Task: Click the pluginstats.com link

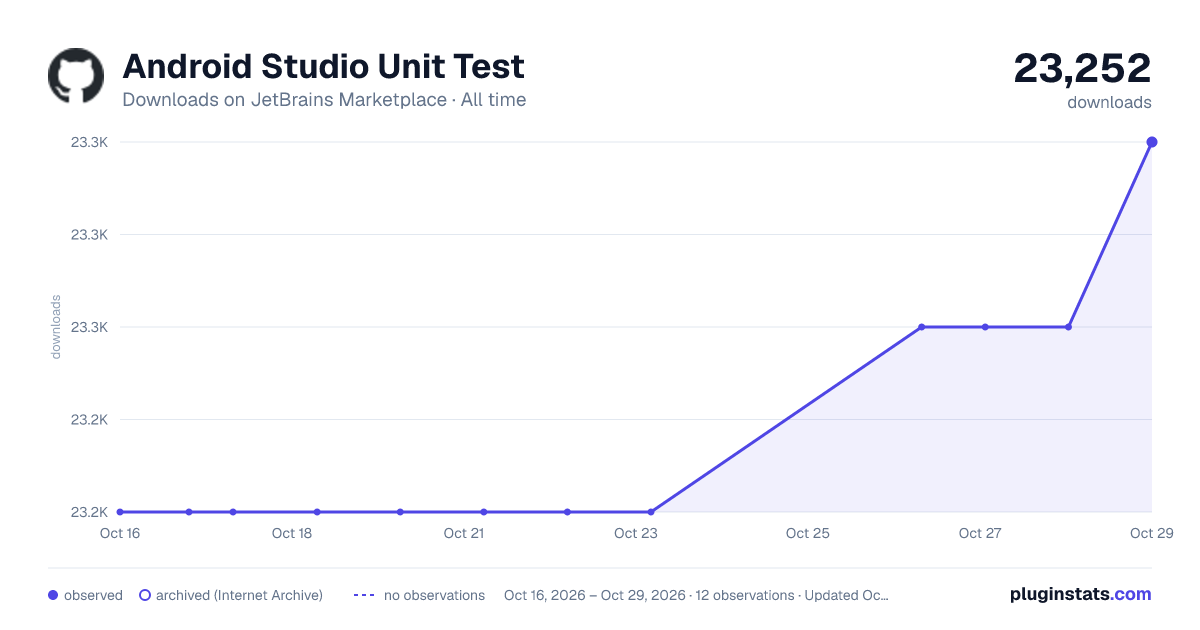Action: 1081,594
